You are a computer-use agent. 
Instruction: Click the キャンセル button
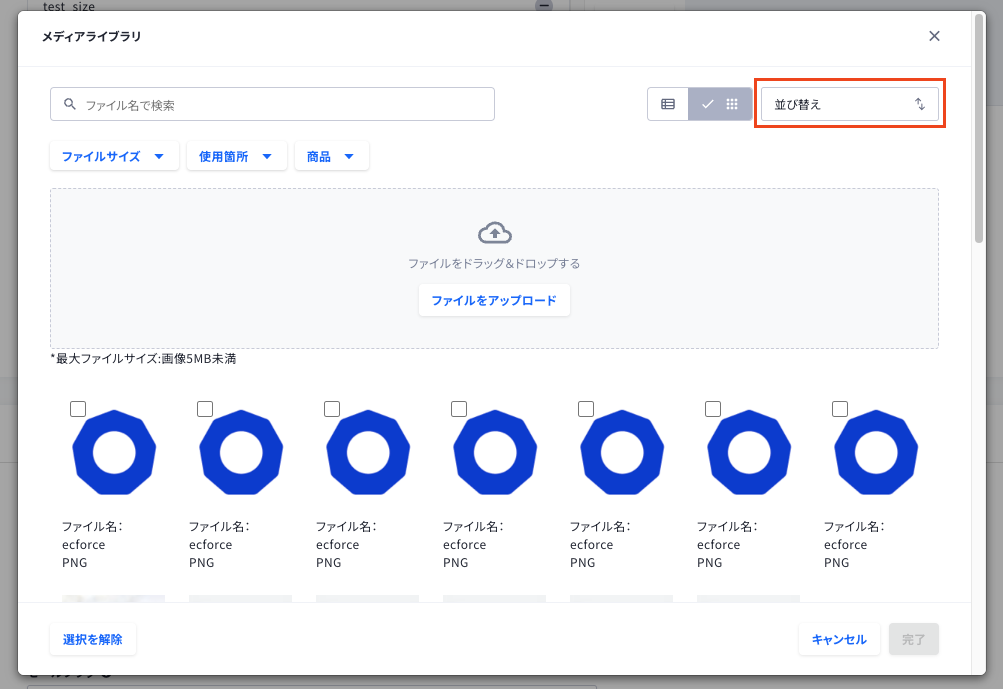click(x=839, y=639)
